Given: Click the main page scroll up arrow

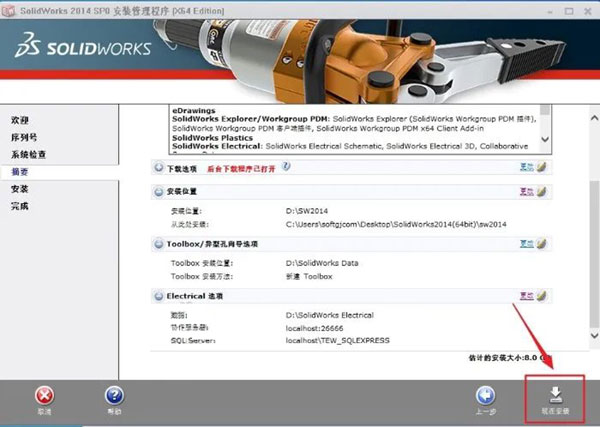Looking at the screenshot, I should 594,118.
